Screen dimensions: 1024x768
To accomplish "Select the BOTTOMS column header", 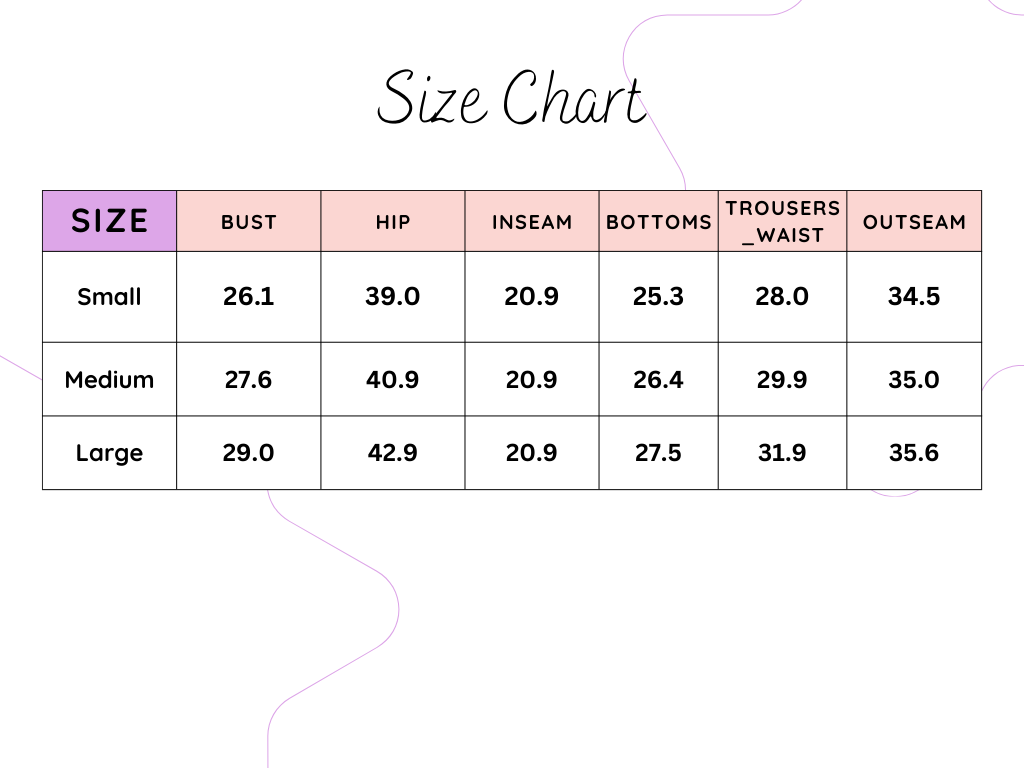I will 659,222.
